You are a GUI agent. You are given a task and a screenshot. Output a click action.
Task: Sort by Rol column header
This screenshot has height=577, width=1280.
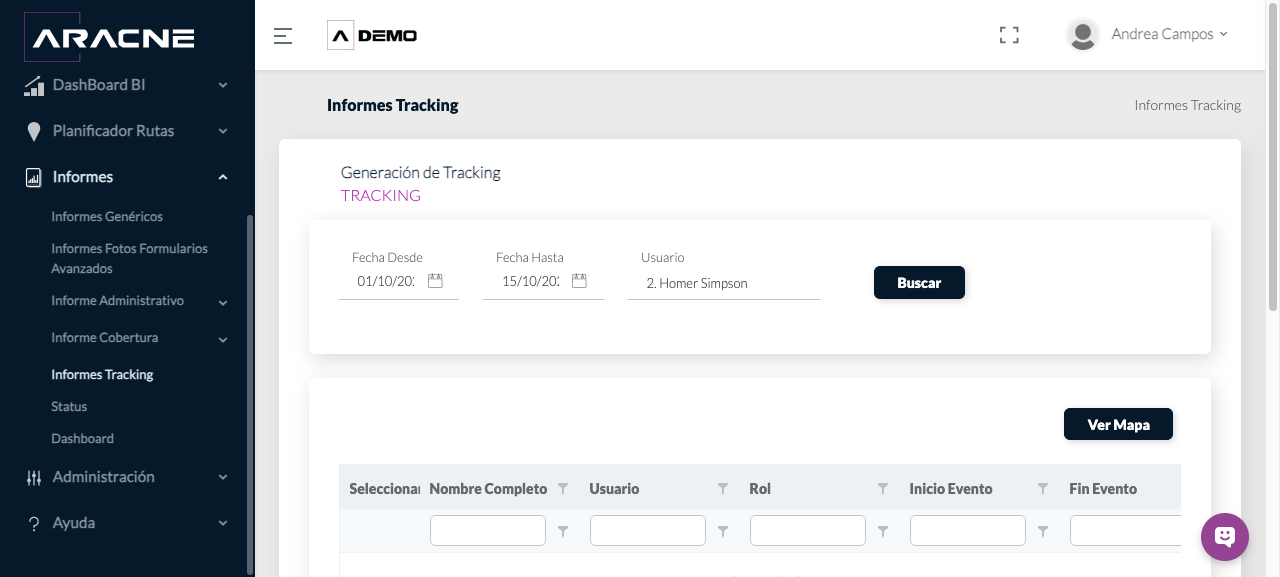[x=760, y=489]
